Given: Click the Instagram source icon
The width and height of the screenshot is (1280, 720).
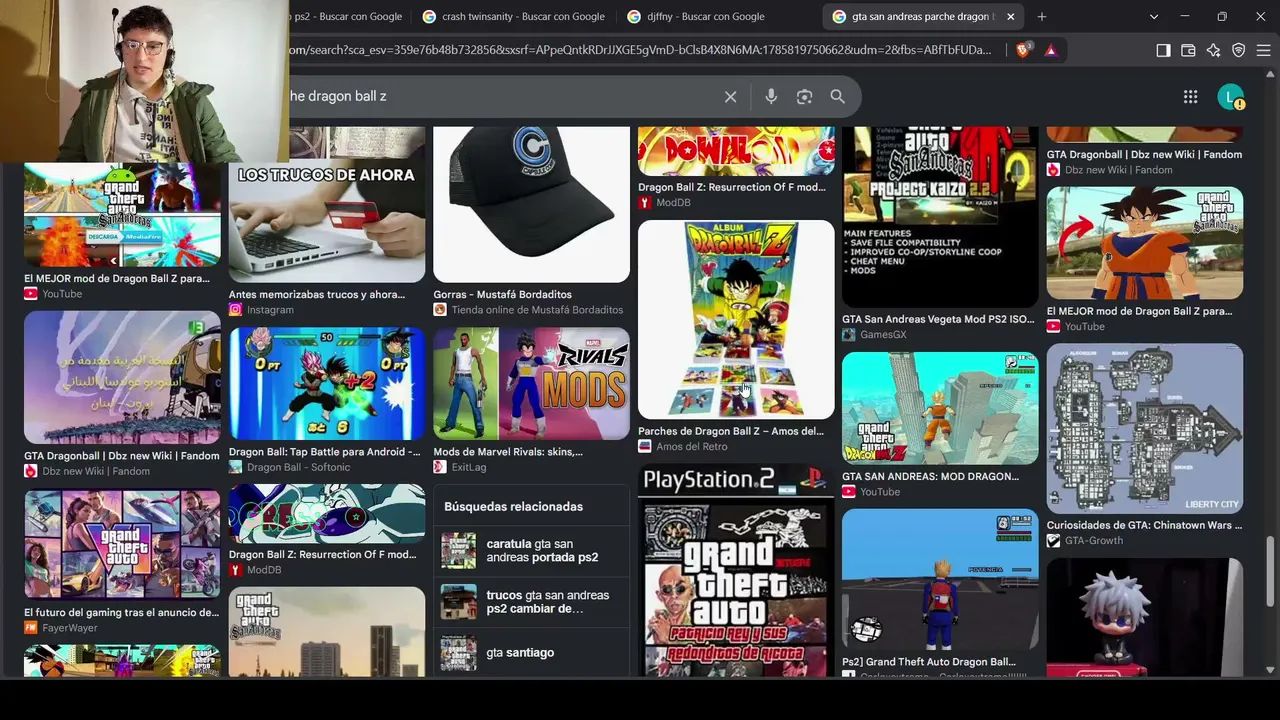Looking at the screenshot, I should 235,310.
